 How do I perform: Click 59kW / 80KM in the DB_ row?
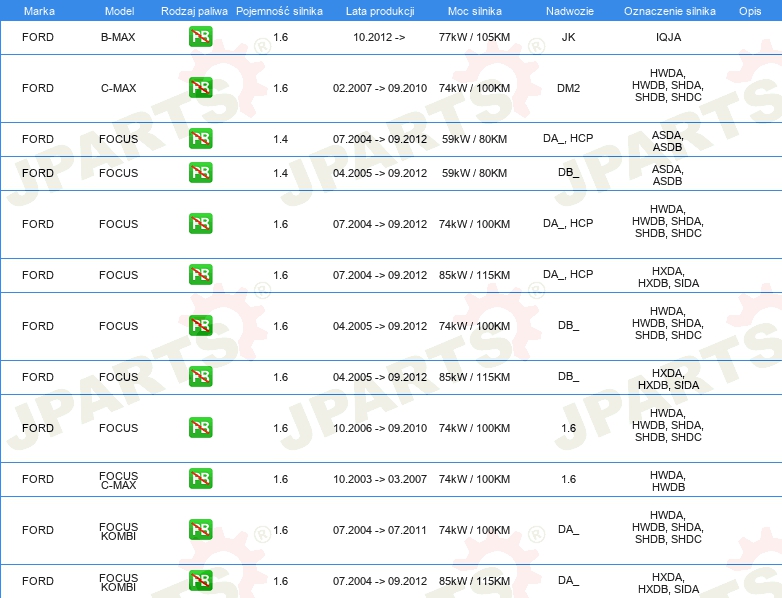(474, 173)
